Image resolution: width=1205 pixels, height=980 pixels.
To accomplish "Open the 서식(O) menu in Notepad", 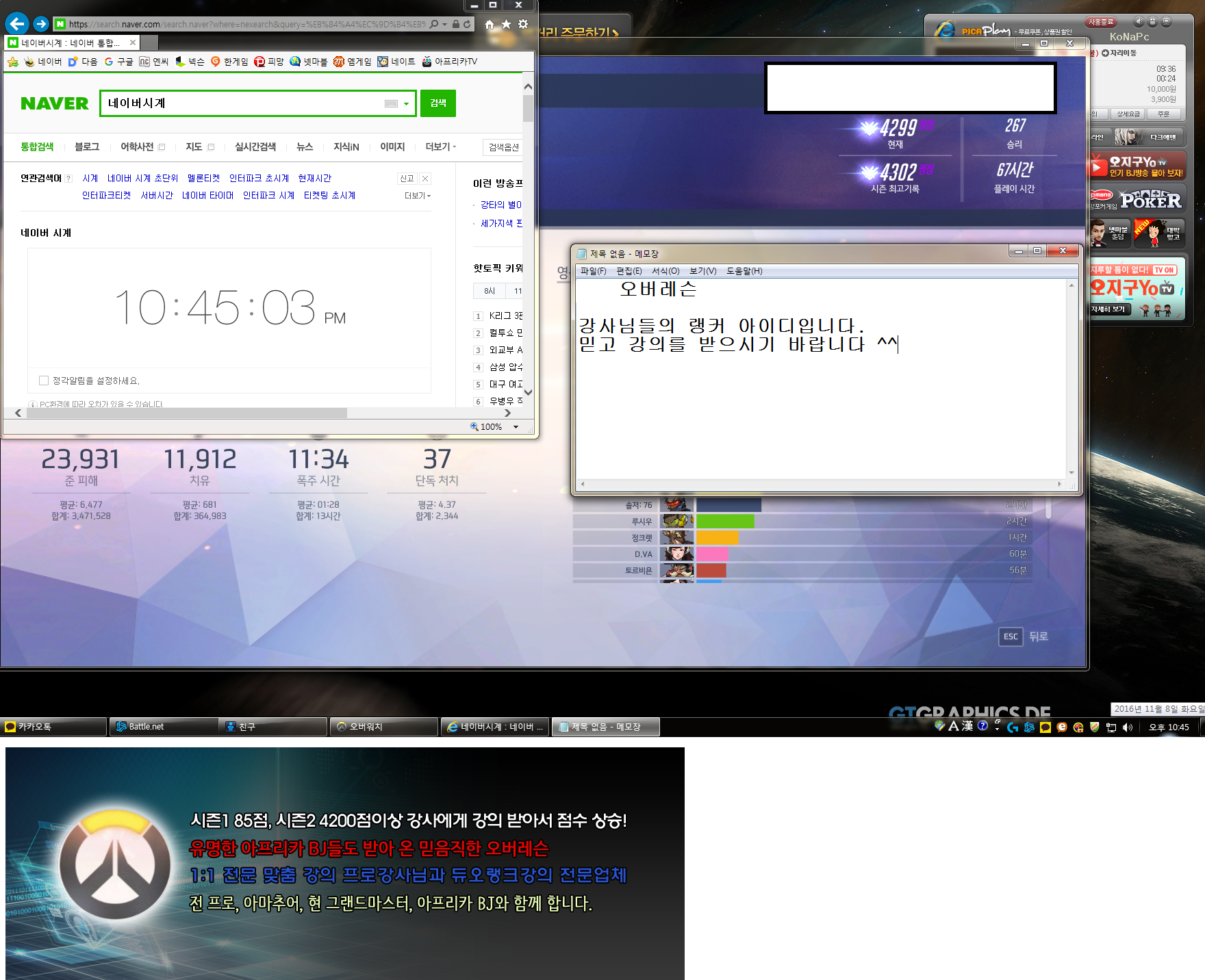I will click(x=665, y=271).
